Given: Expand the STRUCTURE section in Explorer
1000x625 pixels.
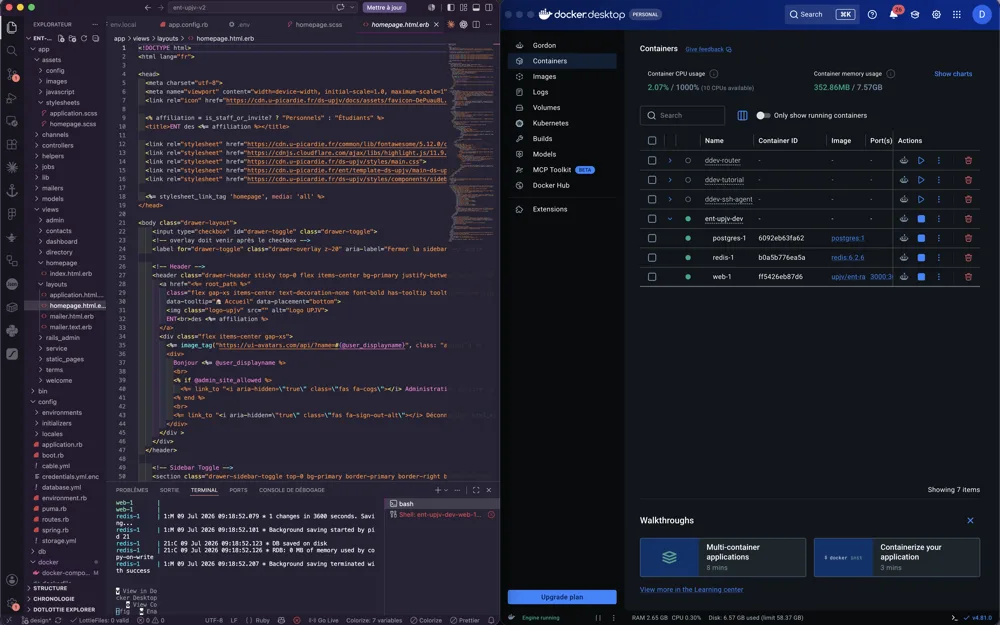Looking at the screenshot, I should tap(50, 588).
